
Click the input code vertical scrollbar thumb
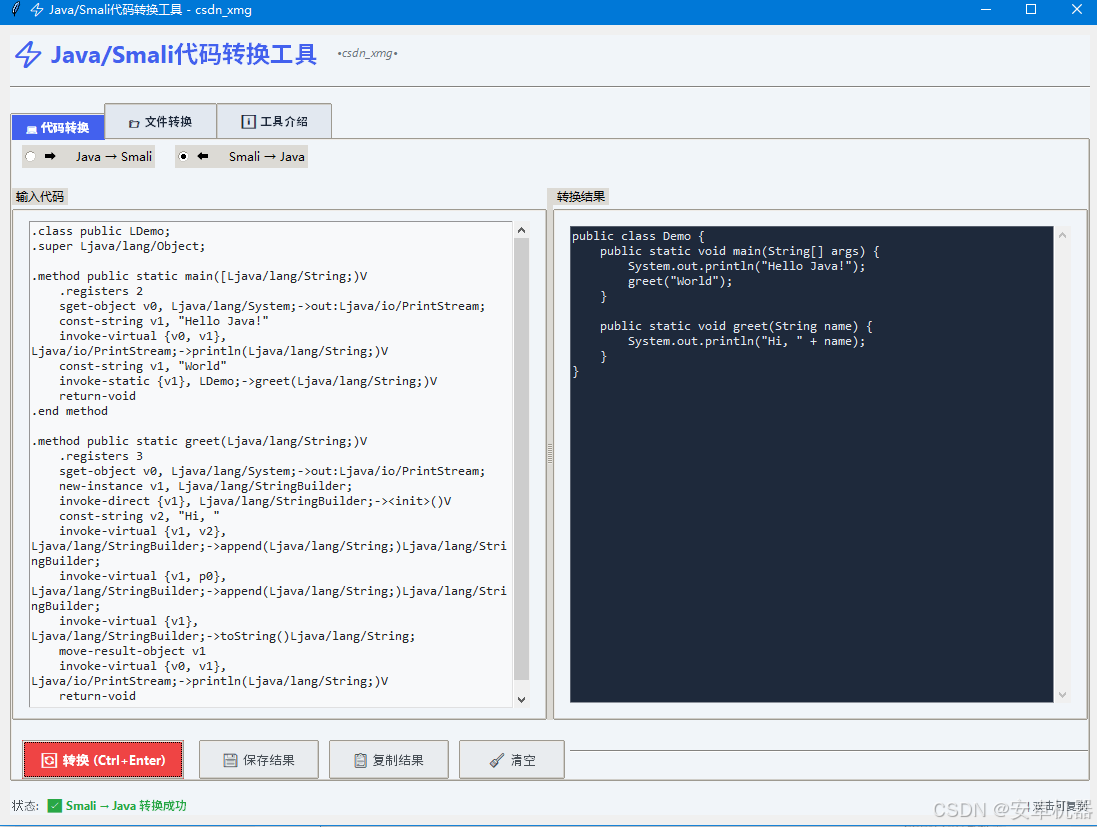pyautogui.click(x=521, y=459)
